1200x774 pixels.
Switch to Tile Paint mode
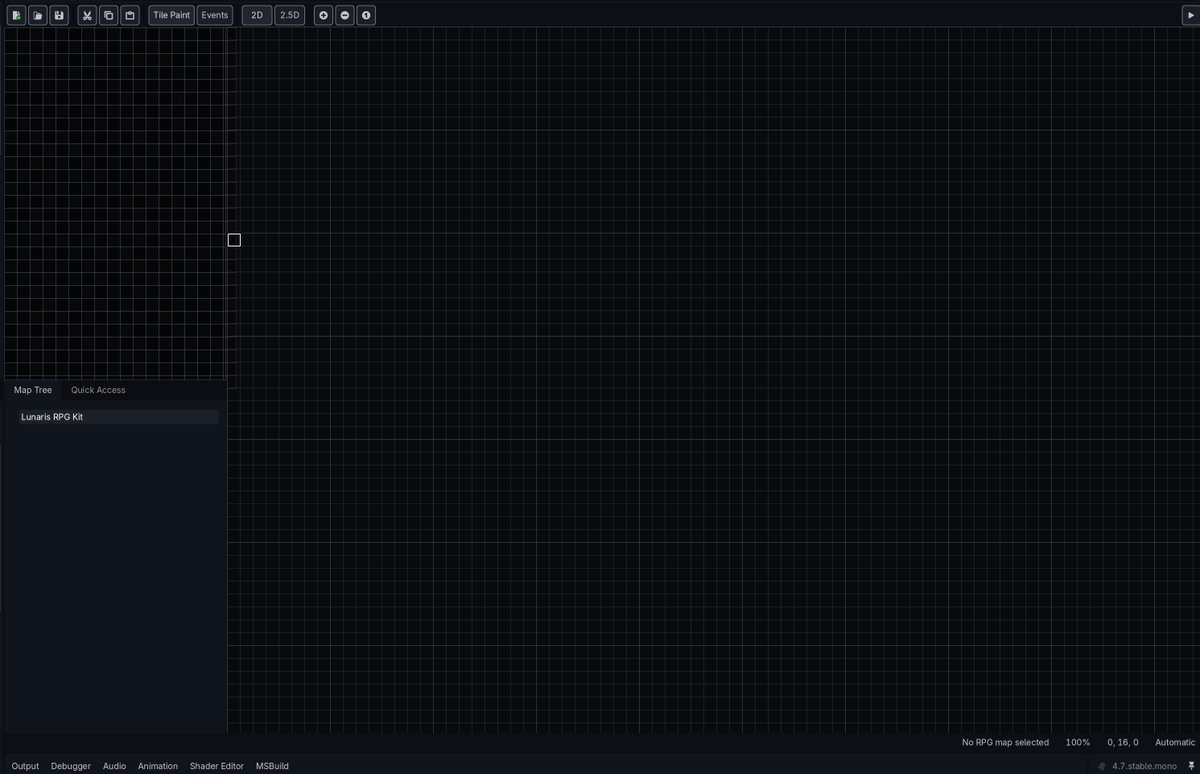tap(171, 15)
